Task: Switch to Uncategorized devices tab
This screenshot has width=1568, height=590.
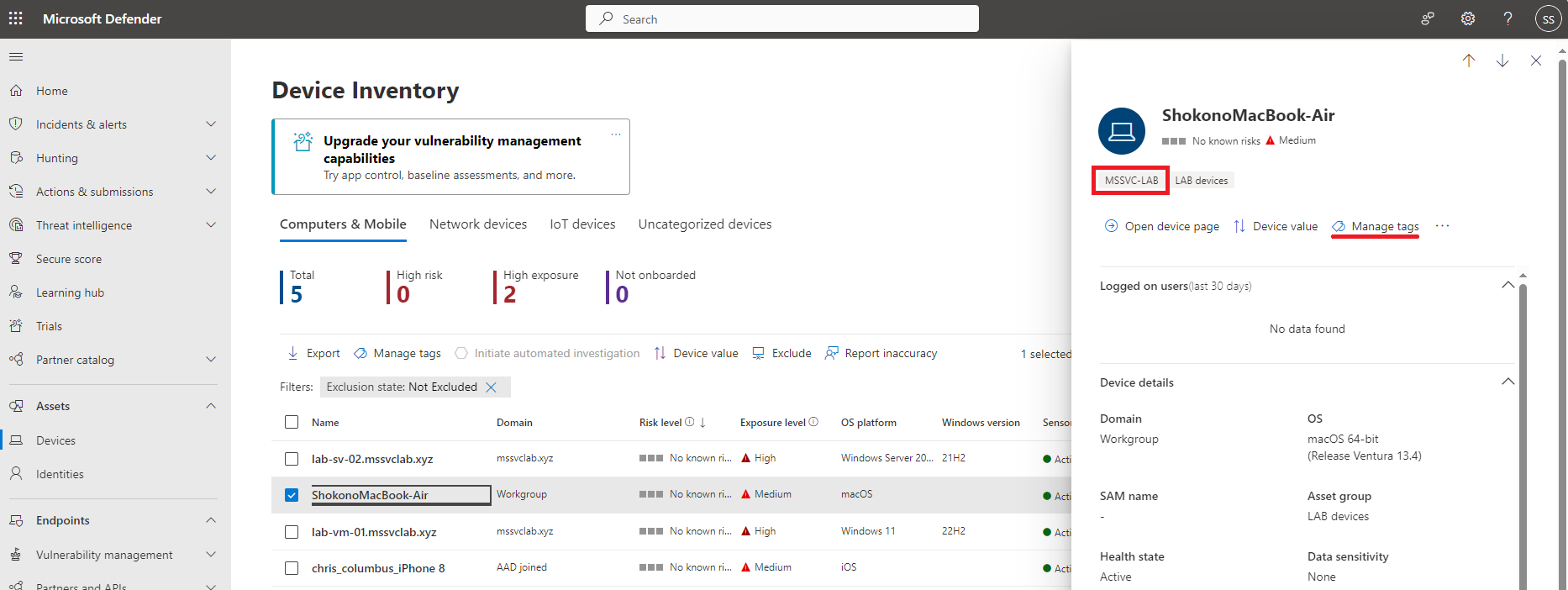Action: pyautogui.click(x=705, y=224)
